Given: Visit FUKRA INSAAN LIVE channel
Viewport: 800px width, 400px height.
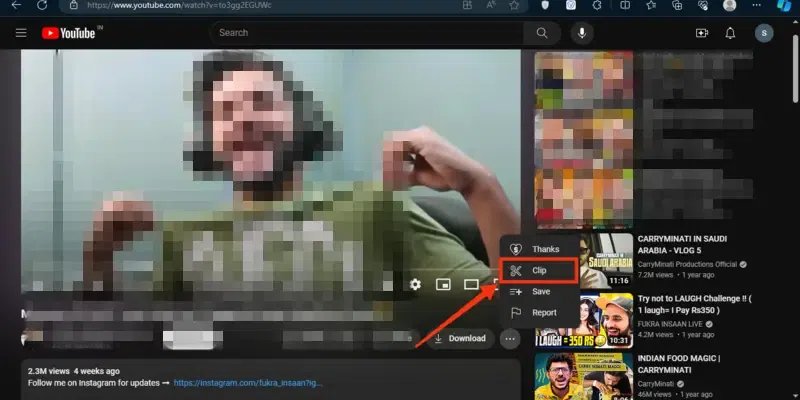Looking at the screenshot, I should coord(671,324).
